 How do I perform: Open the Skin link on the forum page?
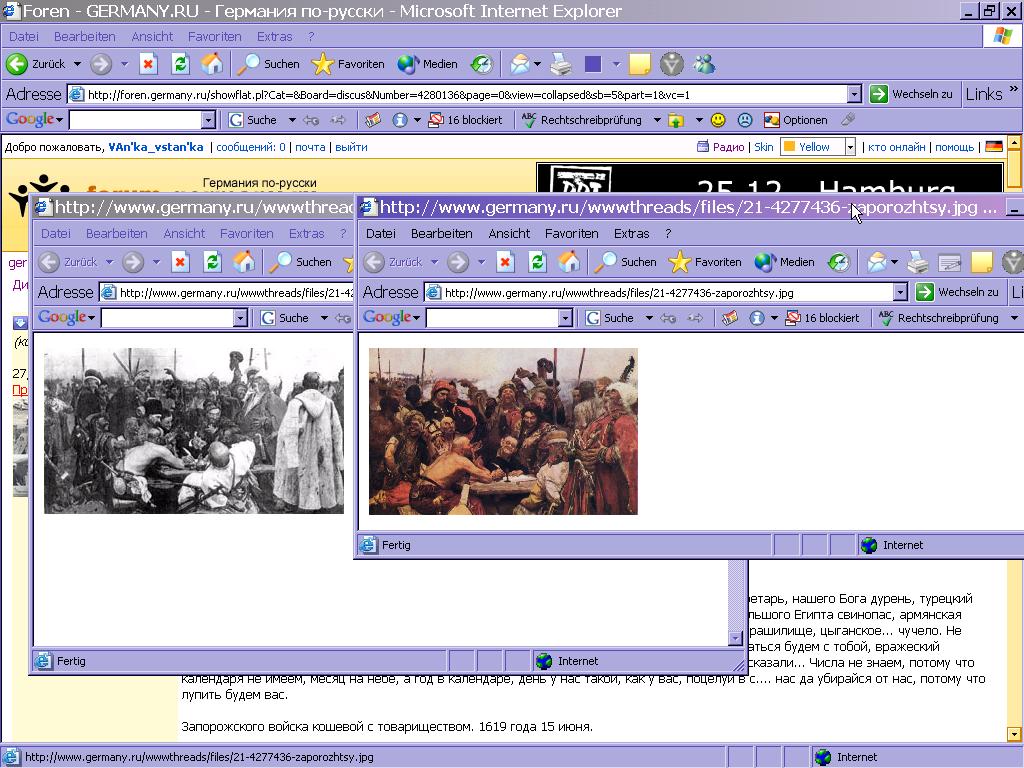pos(763,147)
